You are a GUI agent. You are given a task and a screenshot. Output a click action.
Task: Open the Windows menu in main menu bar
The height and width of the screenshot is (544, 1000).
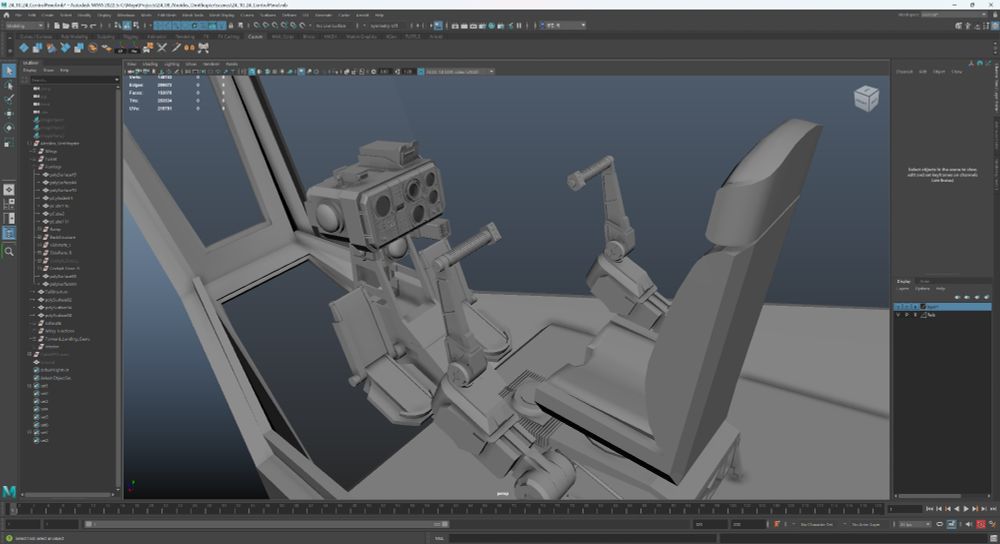(x=126, y=15)
